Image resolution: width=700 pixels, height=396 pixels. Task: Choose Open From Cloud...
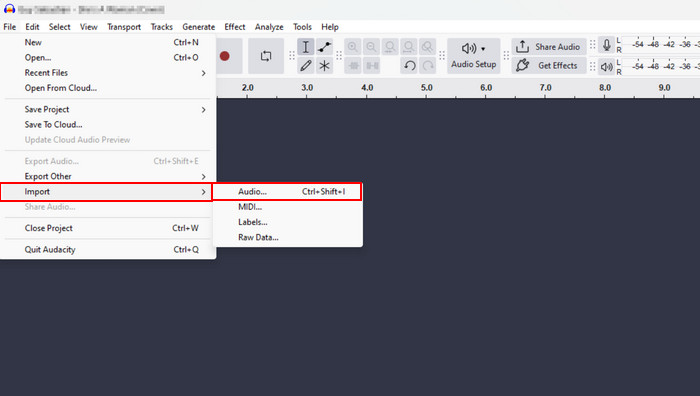(x=107, y=88)
